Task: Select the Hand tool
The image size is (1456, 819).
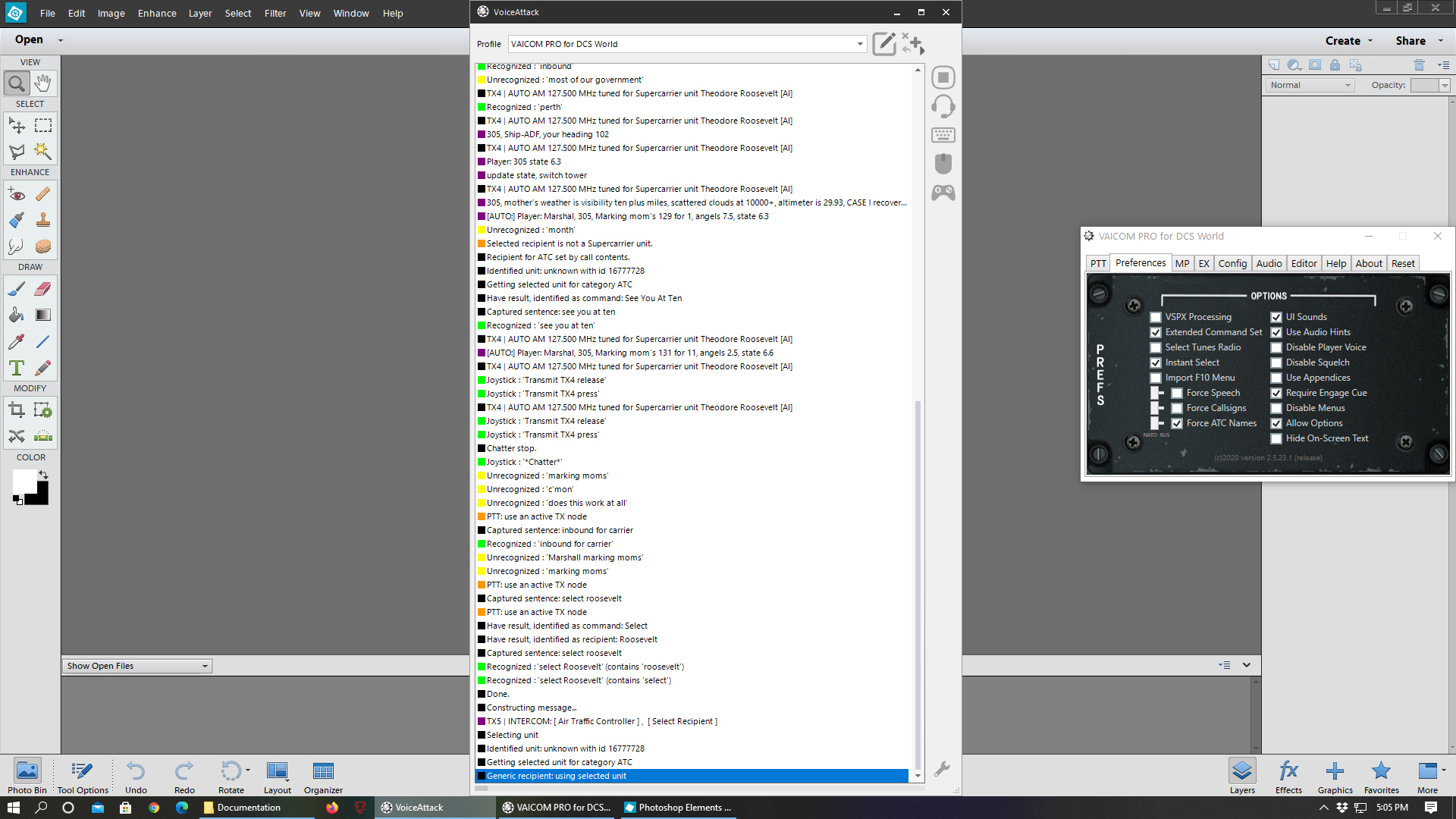Action: pos(43,83)
